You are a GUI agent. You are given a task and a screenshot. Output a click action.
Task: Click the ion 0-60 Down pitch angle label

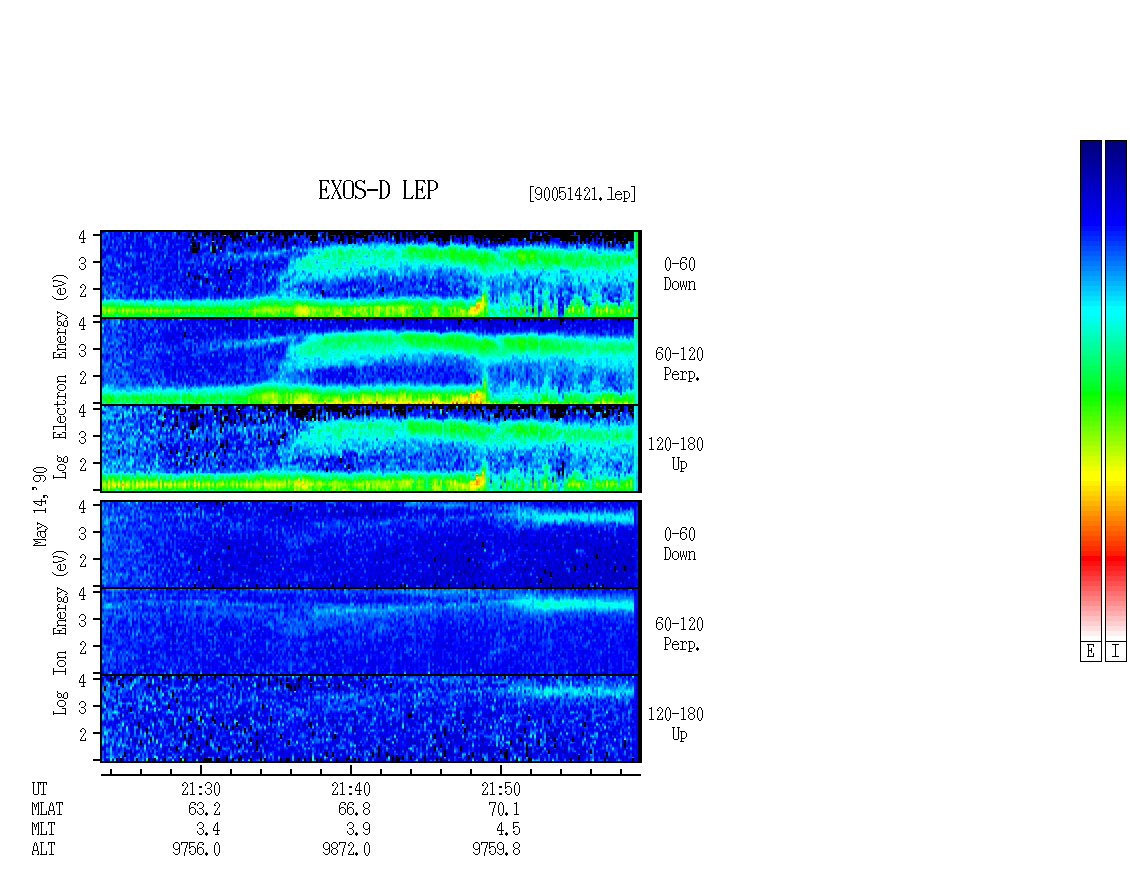coord(680,544)
